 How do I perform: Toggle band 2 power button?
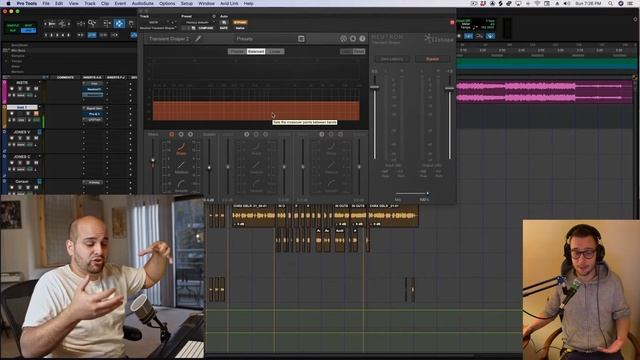tap(247, 134)
